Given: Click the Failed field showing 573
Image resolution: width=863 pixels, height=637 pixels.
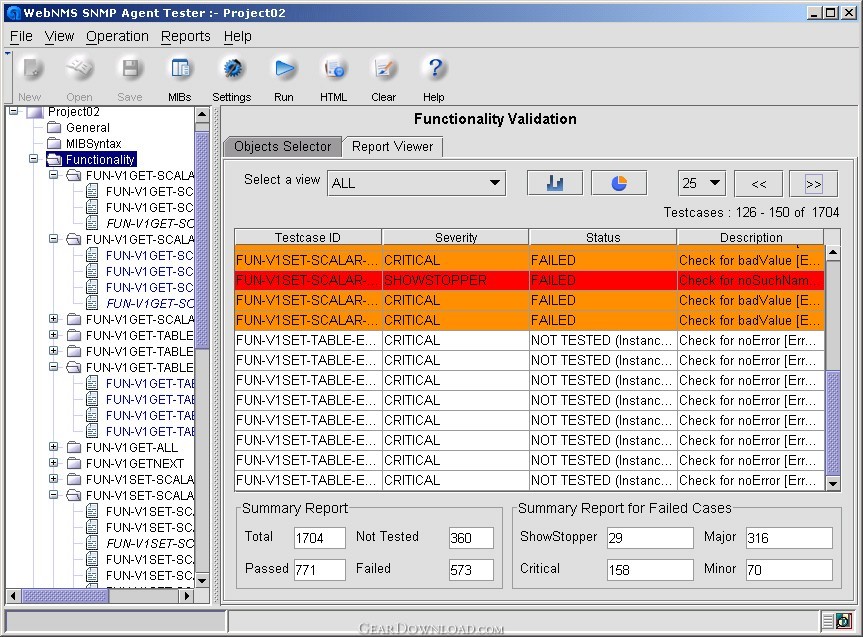Looking at the screenshot, I should (x=471, y=570).
